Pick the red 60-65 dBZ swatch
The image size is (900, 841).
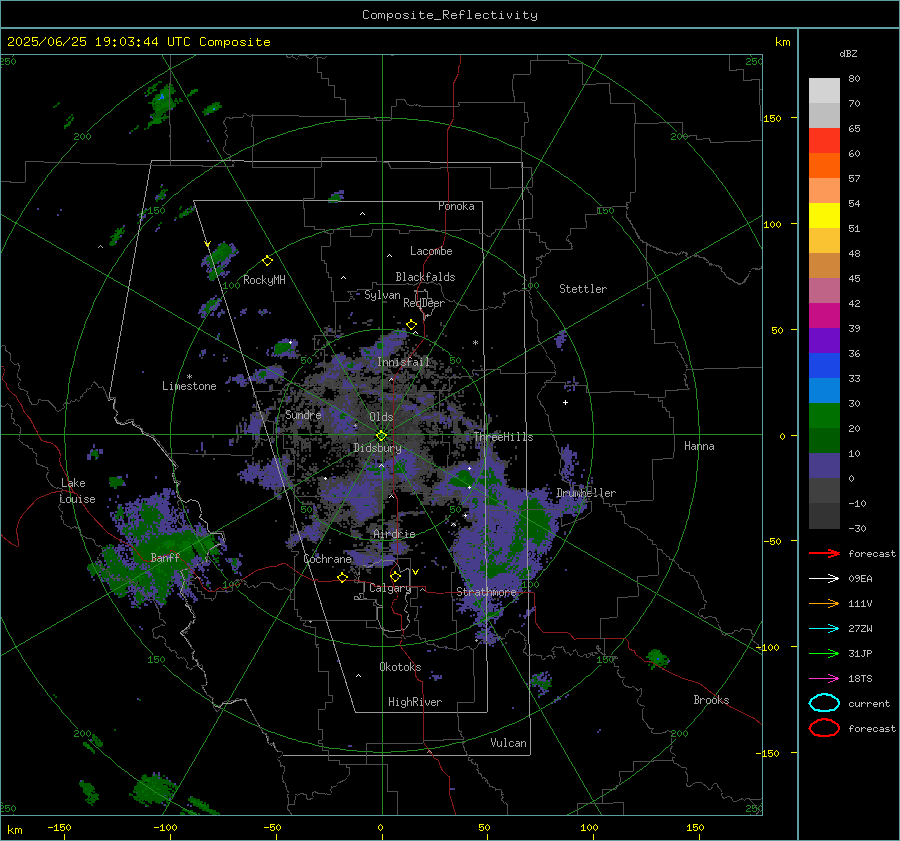pyautogui.click(x=824, y=141)
